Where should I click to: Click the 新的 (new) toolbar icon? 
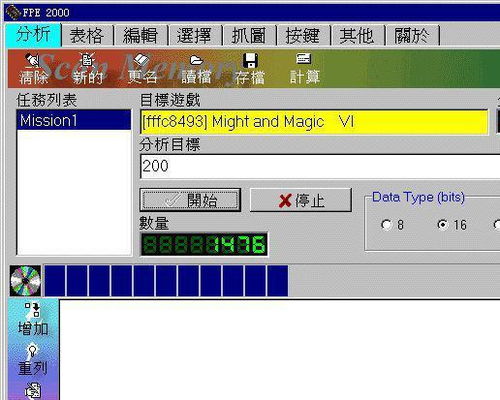[87, 60]
